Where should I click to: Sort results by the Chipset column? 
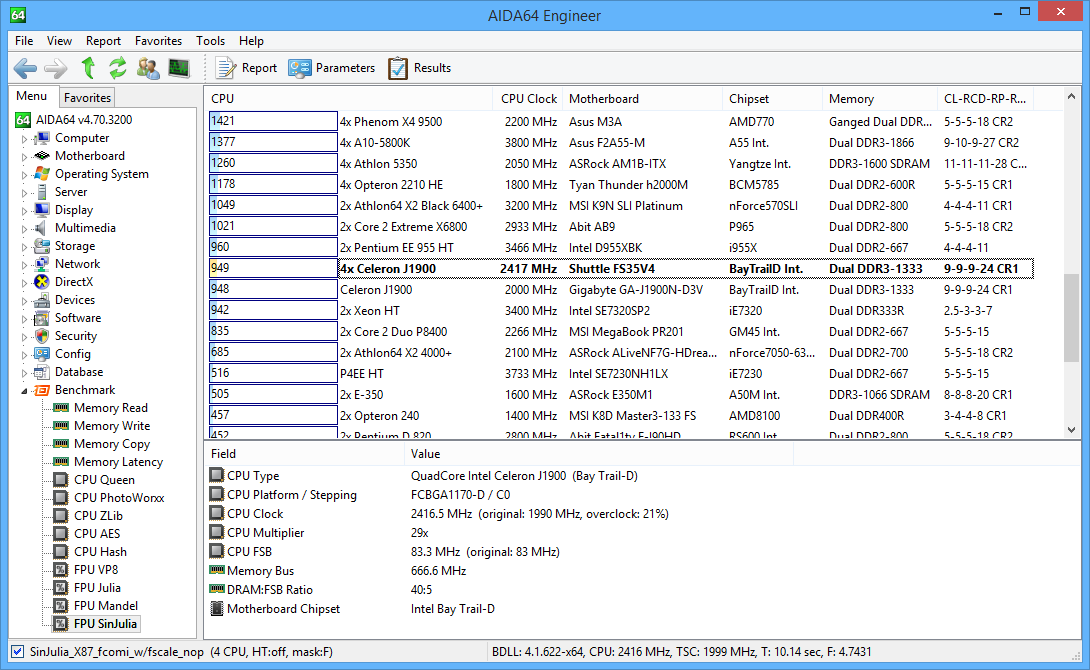click(772, 99)
